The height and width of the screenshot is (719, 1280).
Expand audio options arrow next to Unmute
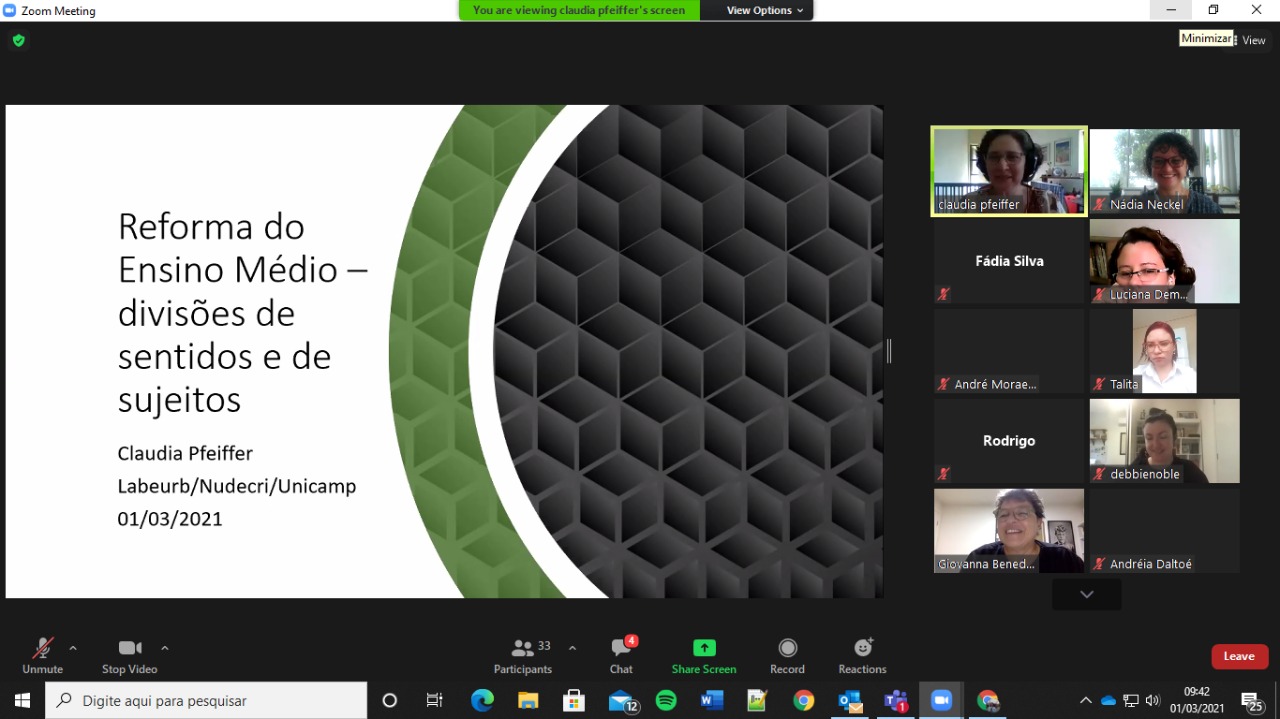pos(73,648)
